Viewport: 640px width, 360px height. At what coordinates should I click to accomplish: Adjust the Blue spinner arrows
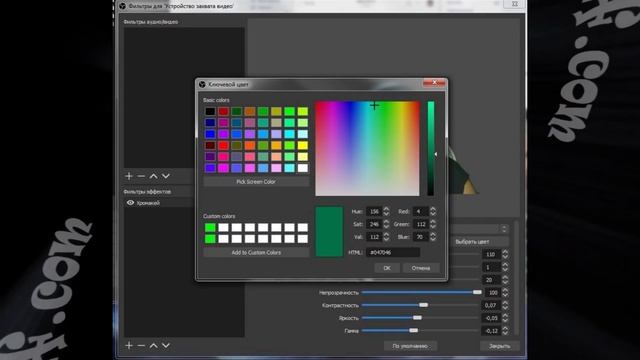click(433, 237)
